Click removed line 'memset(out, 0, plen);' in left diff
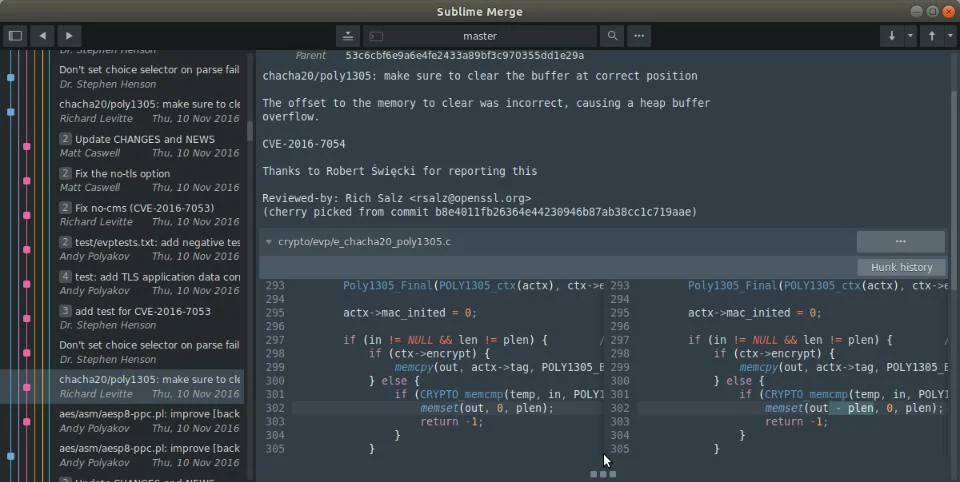Image resolution: width=960 pixels, height=482 pixels. pos(487,409)
